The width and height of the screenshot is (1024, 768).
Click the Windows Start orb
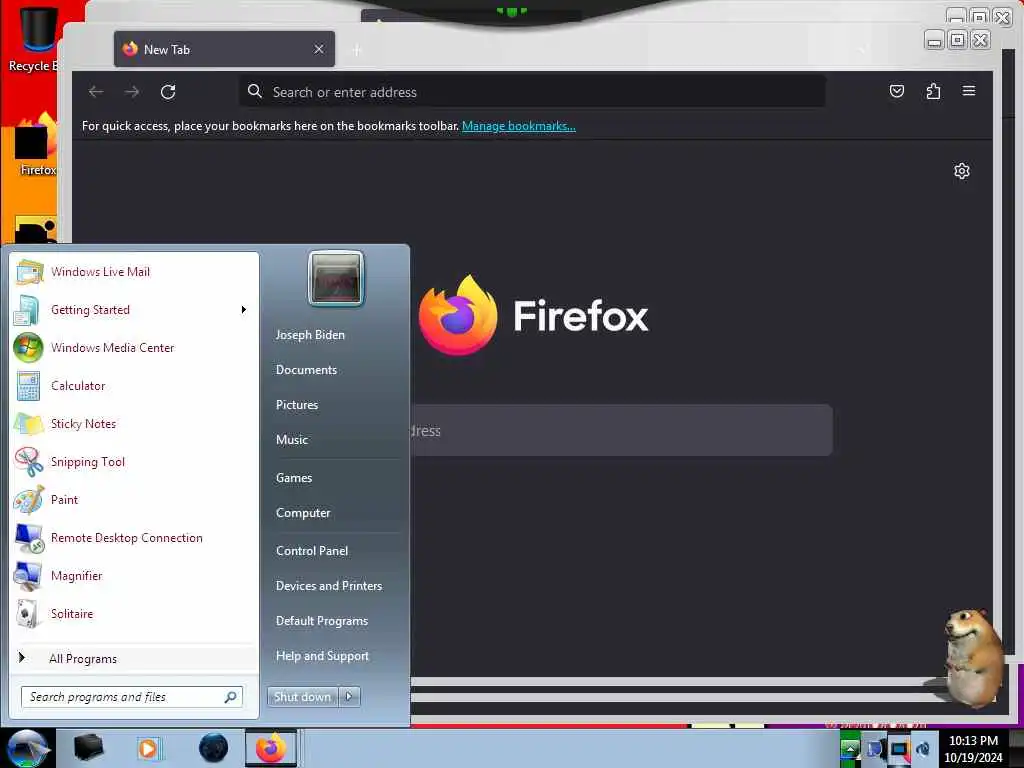coord(27,748)
